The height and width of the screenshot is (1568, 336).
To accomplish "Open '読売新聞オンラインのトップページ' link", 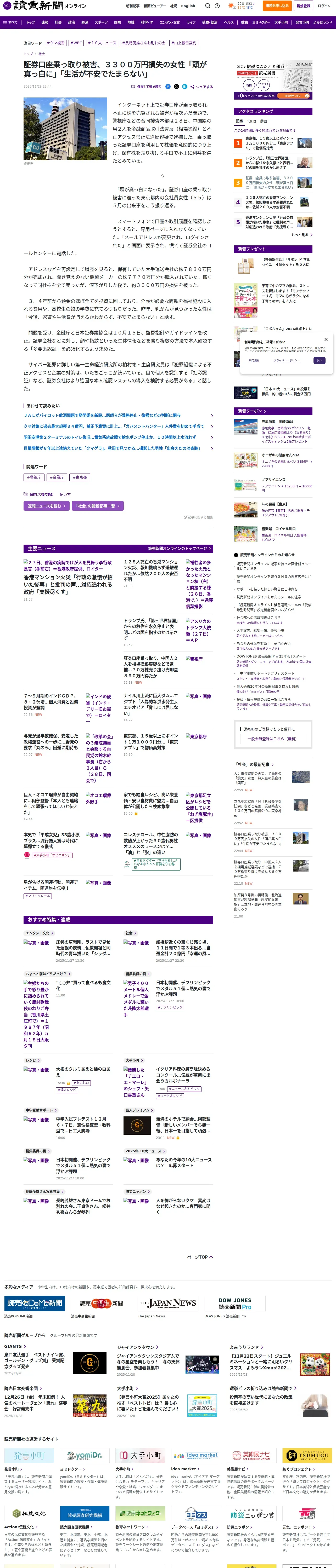I will pyautogui.click(x=179, y=549).
